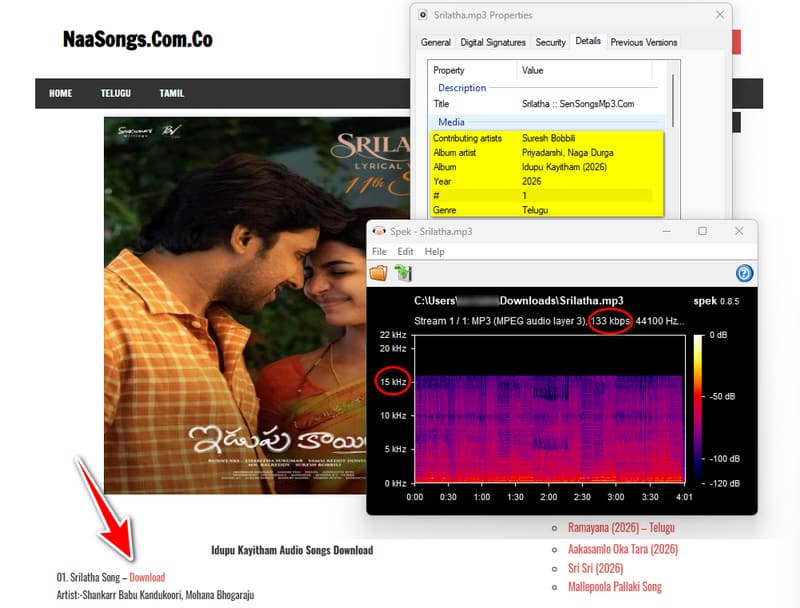800x608 pixels.
Task: Select the Genre value 'Telugu'
Action: [535, 210]
